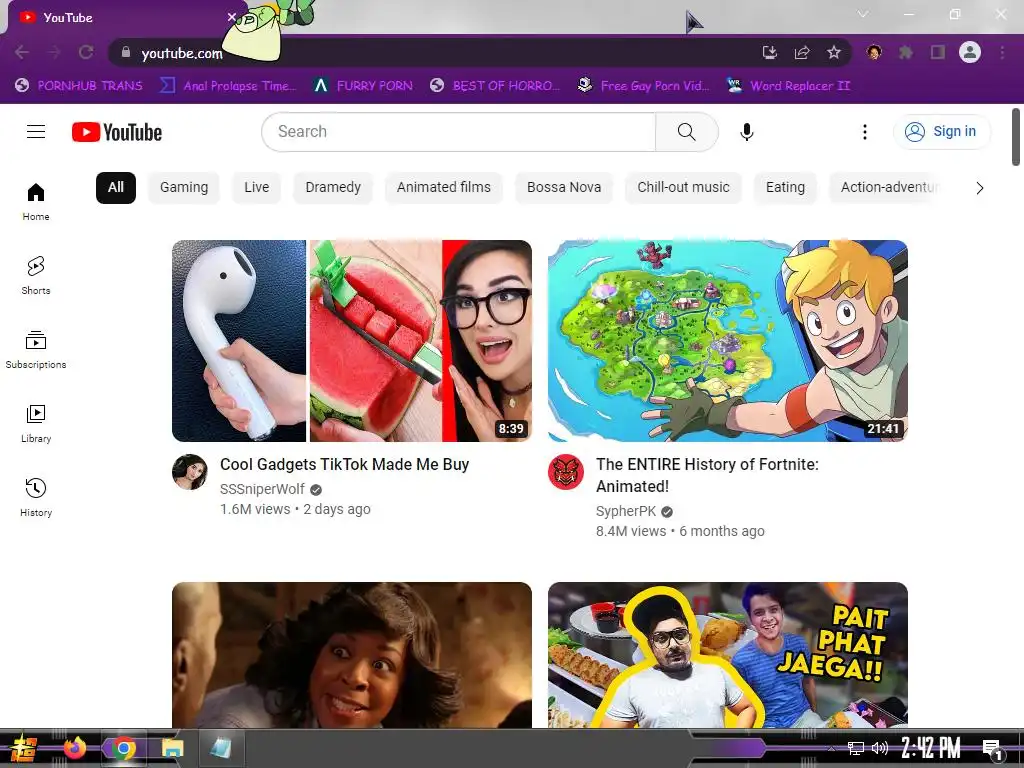
Task: Click the 2:42 PM taskbar clock
Action: pyautogui.click(x=931, y=748)
